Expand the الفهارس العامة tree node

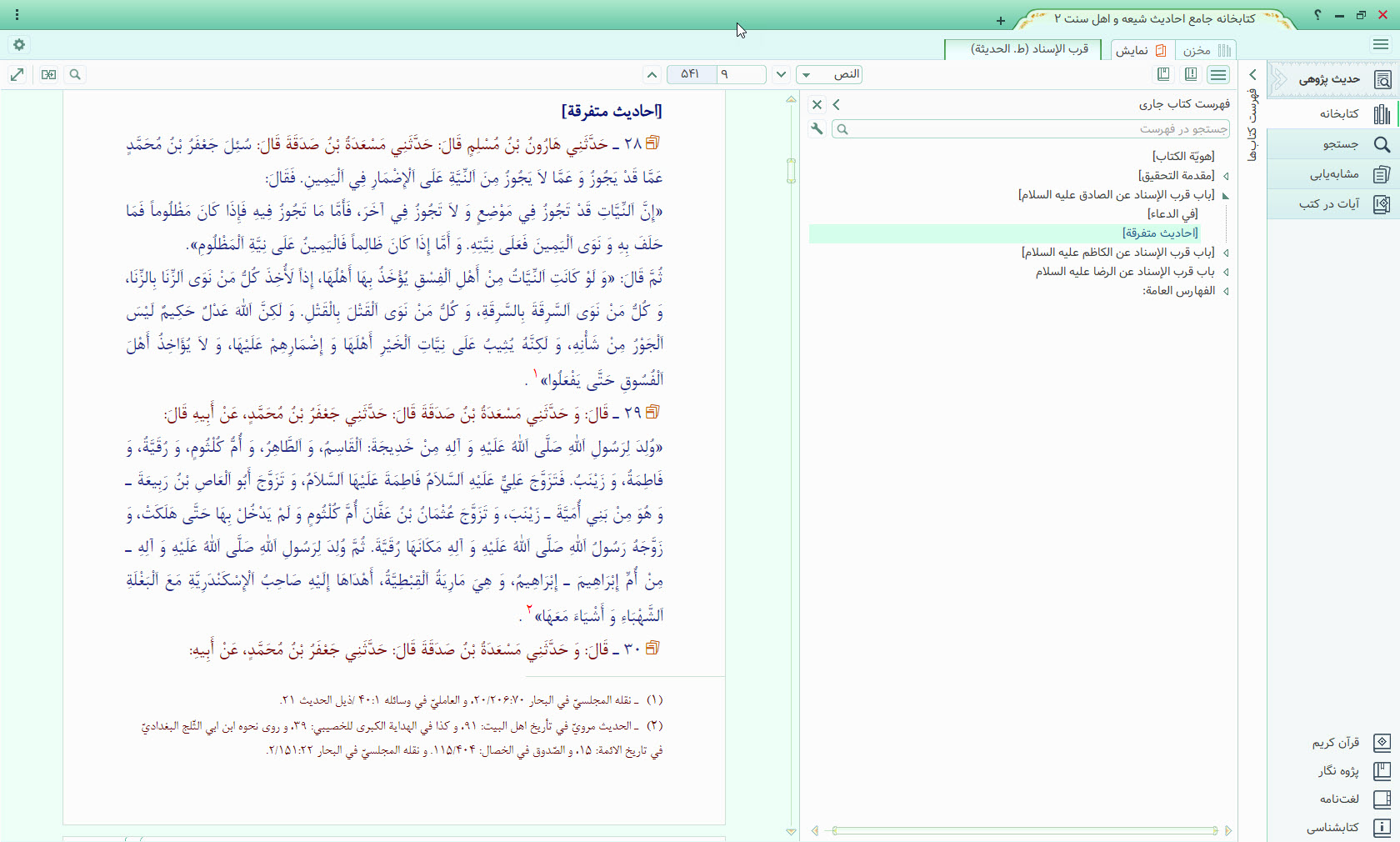pos(1226,291)
